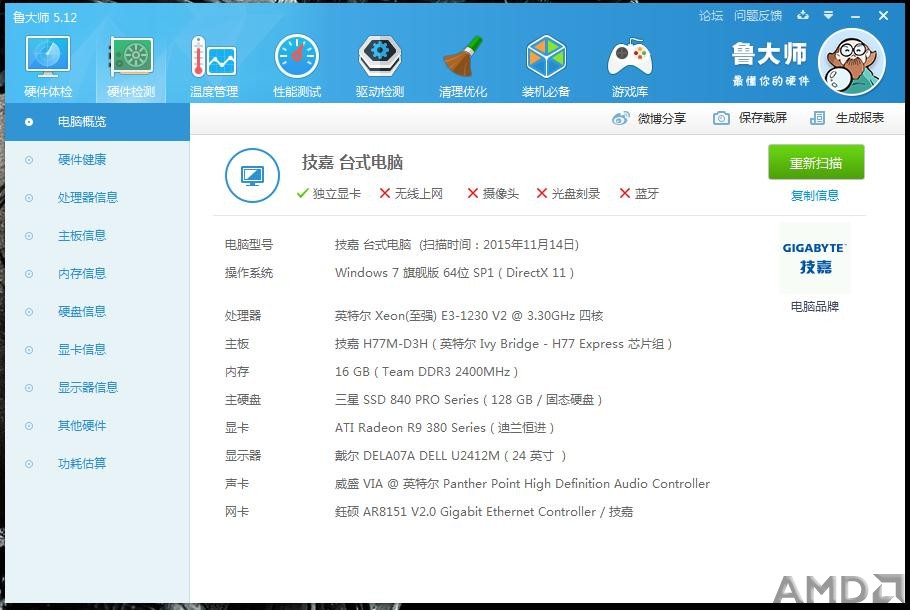The image size is (910, 610).
Task: Click the 技嘉 H77M-D3H motherboard value
Action: 503,344
